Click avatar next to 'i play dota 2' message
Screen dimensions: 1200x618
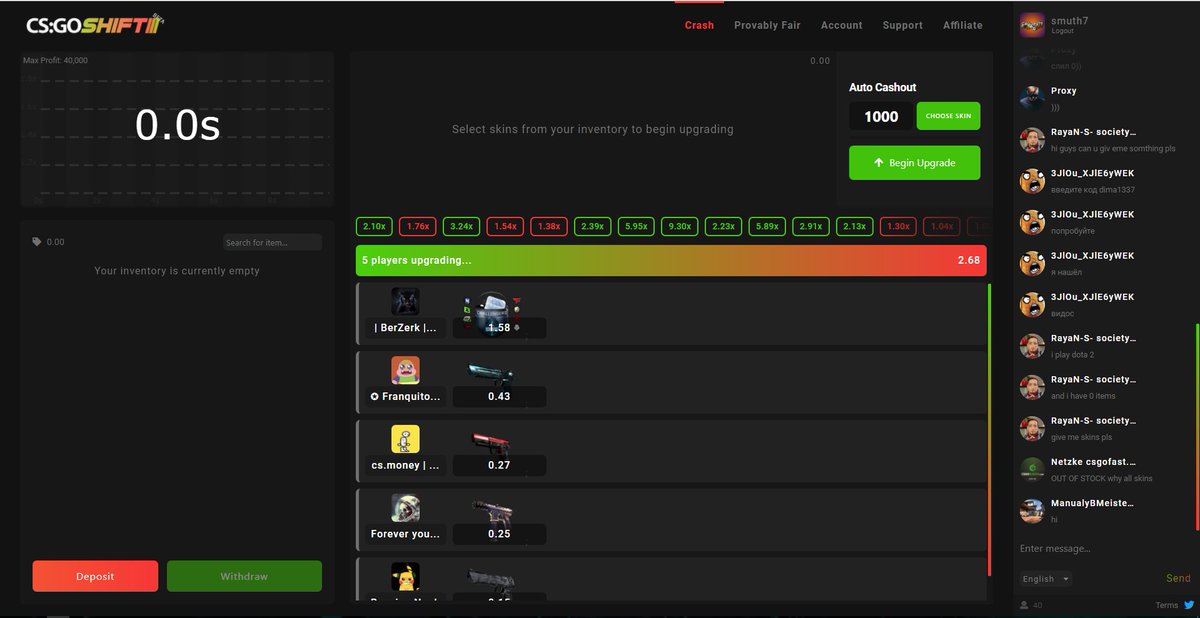pyautogui.click(x=1032, y=346)
